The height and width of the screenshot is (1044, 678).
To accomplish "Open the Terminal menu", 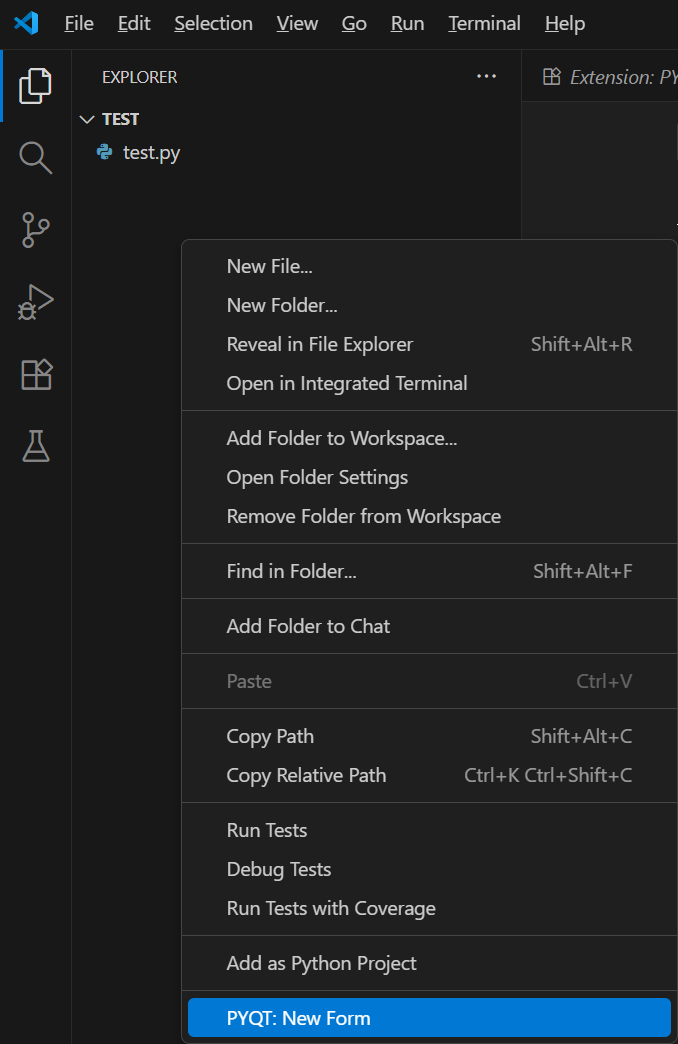I will tap(484, 23).
